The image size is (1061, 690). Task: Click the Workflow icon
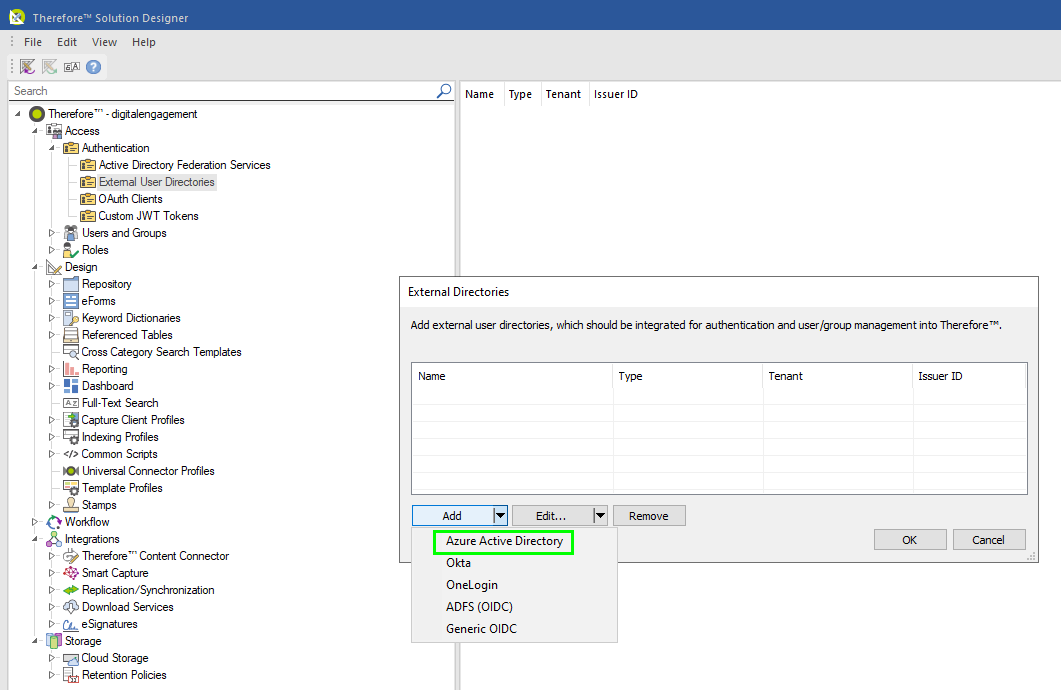tap(54, 522)
